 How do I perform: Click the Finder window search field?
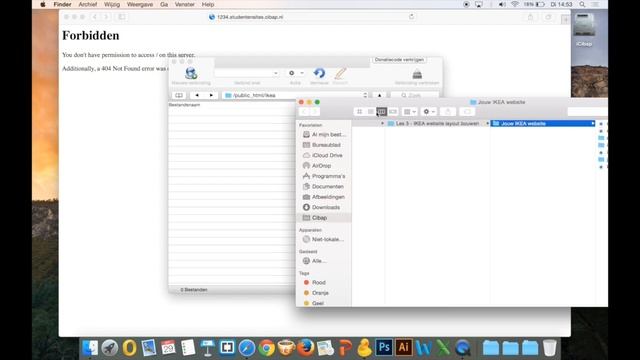pos(587,111)
